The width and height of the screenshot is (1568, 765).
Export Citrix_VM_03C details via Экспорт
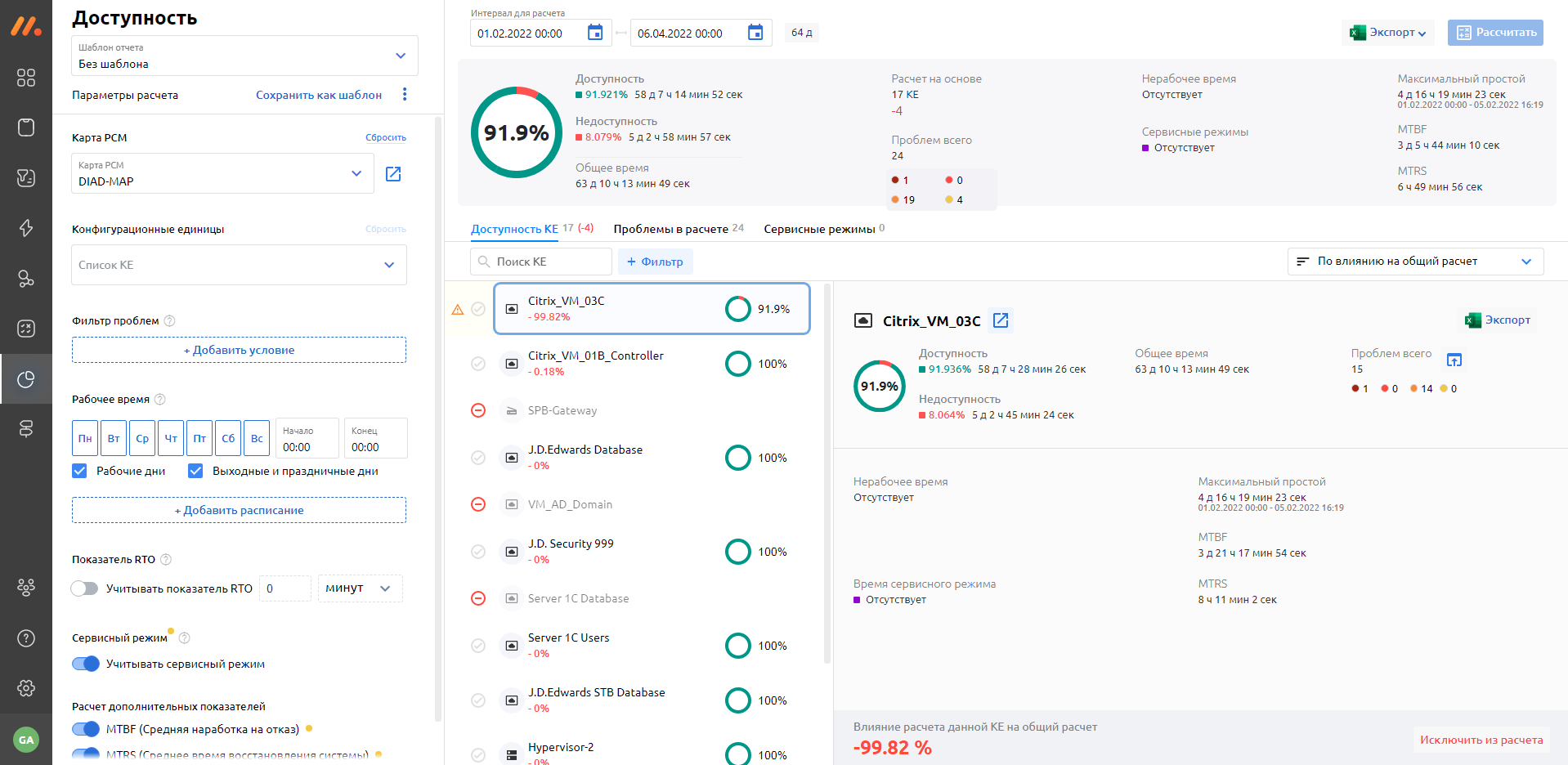coord(1498,320)
